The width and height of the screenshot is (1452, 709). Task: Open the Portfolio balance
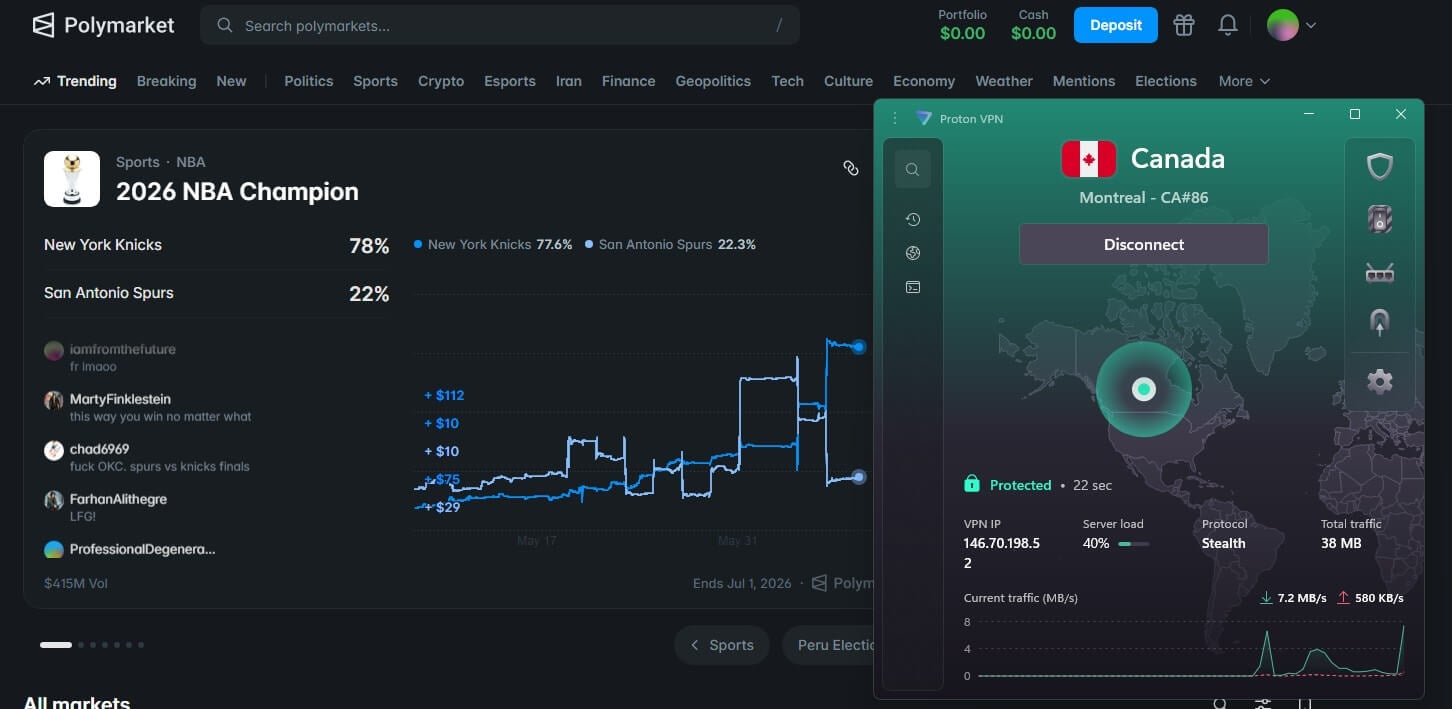click(x=962, y=25)
